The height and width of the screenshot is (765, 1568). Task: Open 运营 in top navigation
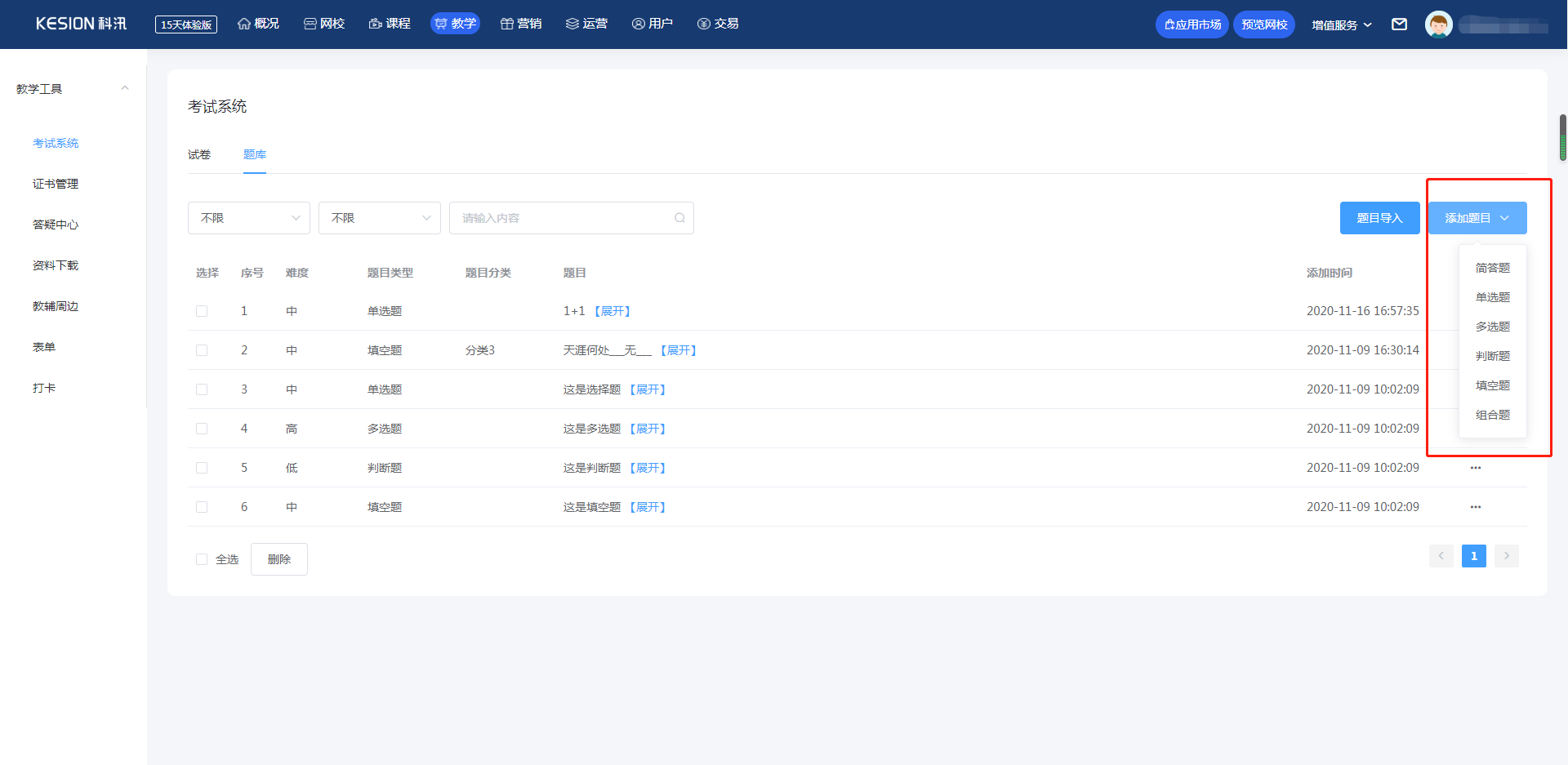click(586, 24)
